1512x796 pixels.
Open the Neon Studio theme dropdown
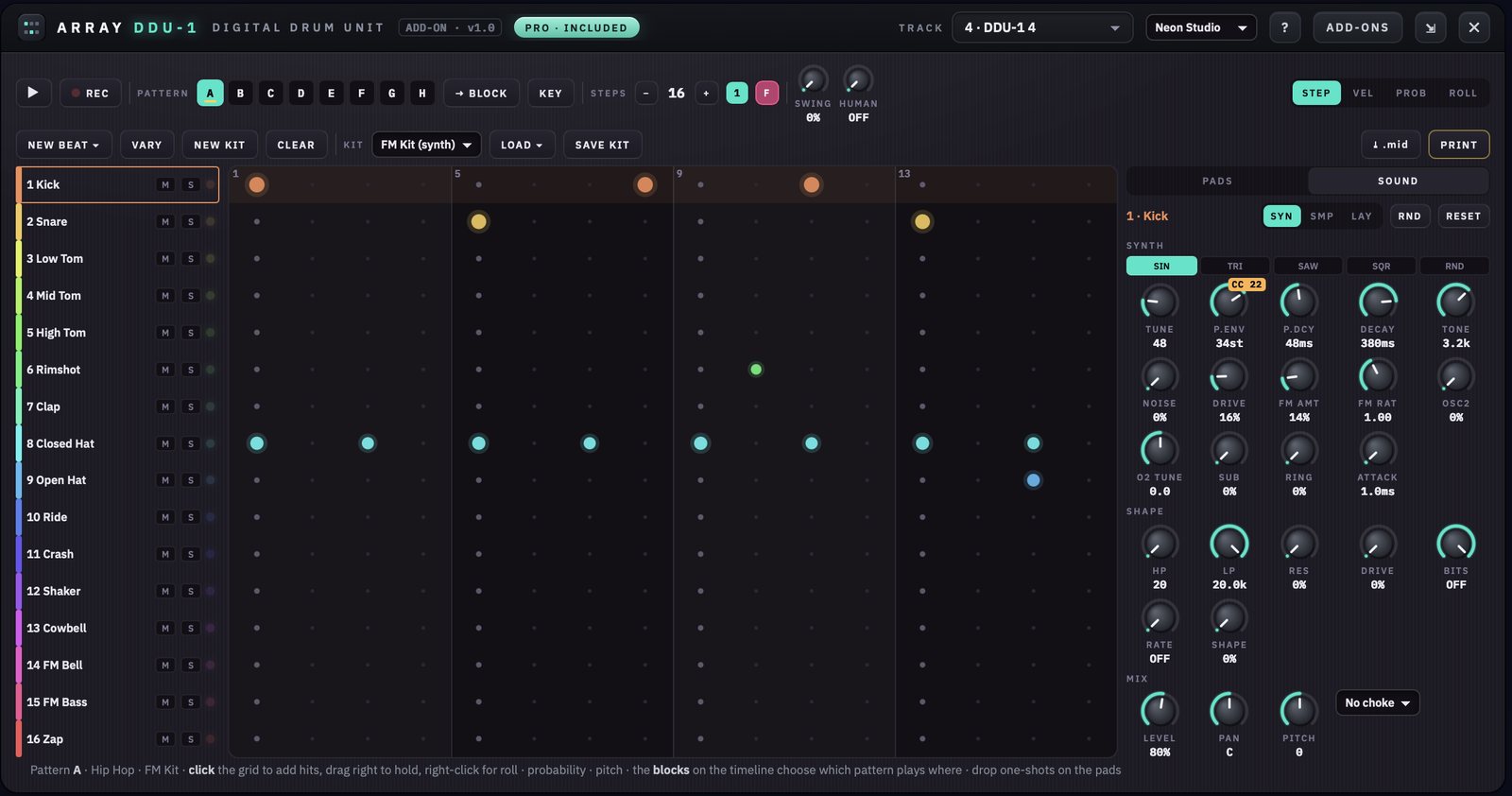(x=1201, y=27)
